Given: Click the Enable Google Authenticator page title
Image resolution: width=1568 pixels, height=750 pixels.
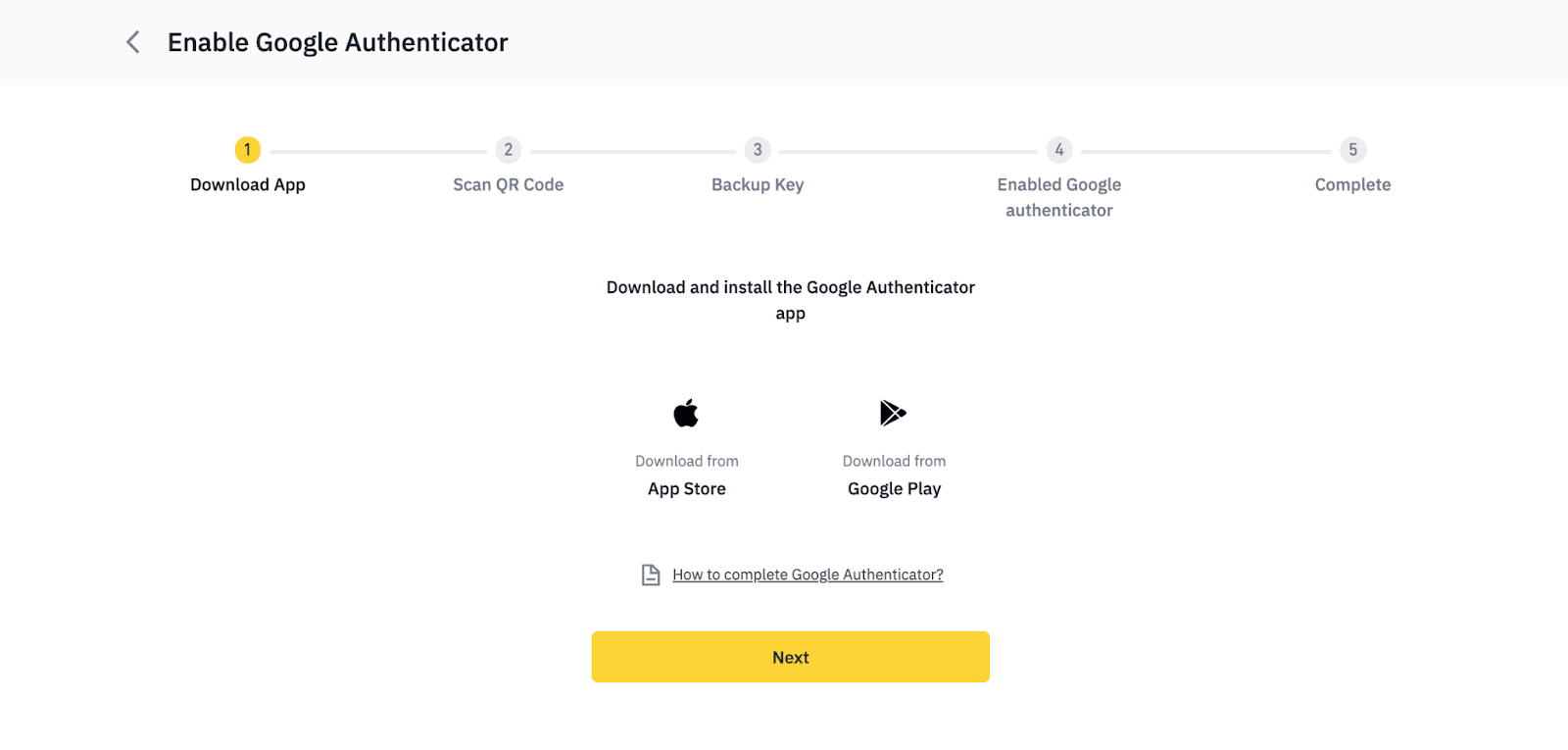Looking at the screenshot, I should click(x=338, y=42).
